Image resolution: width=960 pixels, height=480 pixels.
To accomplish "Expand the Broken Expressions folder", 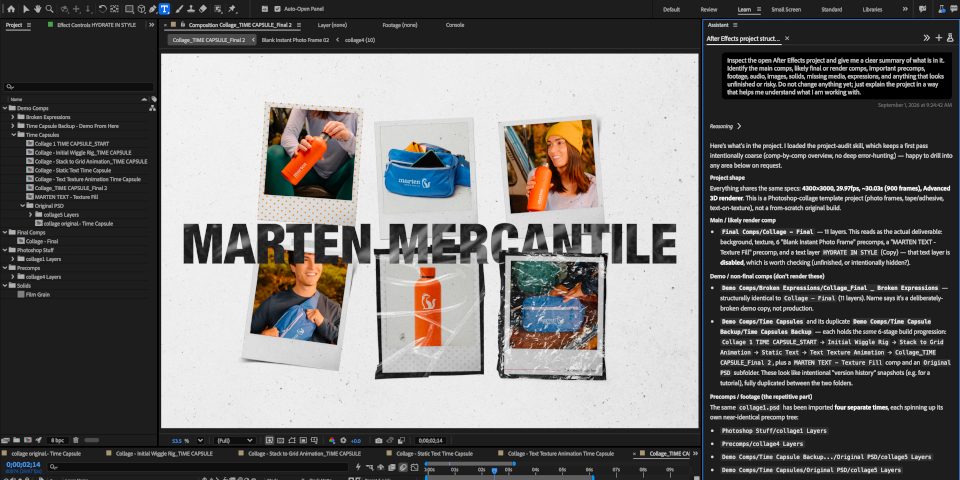I will 13,117.
